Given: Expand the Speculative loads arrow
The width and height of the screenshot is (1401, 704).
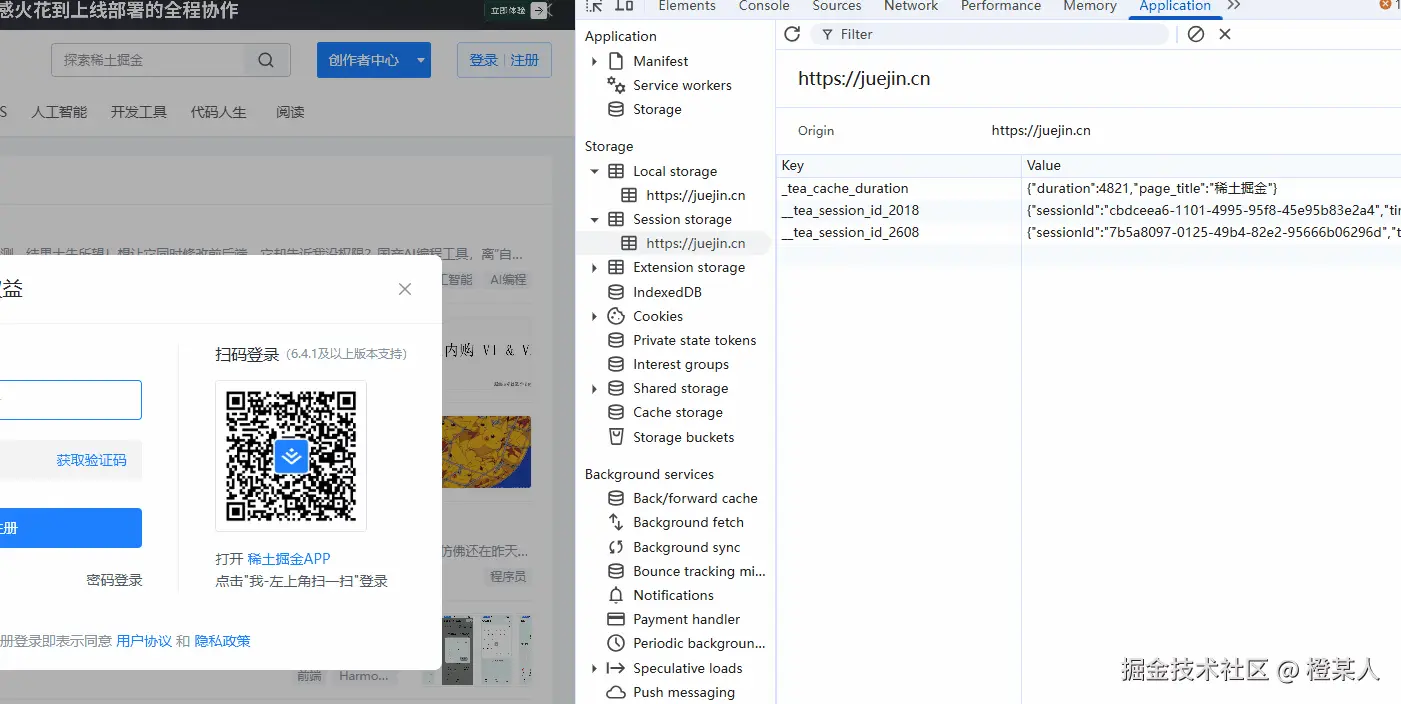Looking at the screenshot, I should pos(595,668).
